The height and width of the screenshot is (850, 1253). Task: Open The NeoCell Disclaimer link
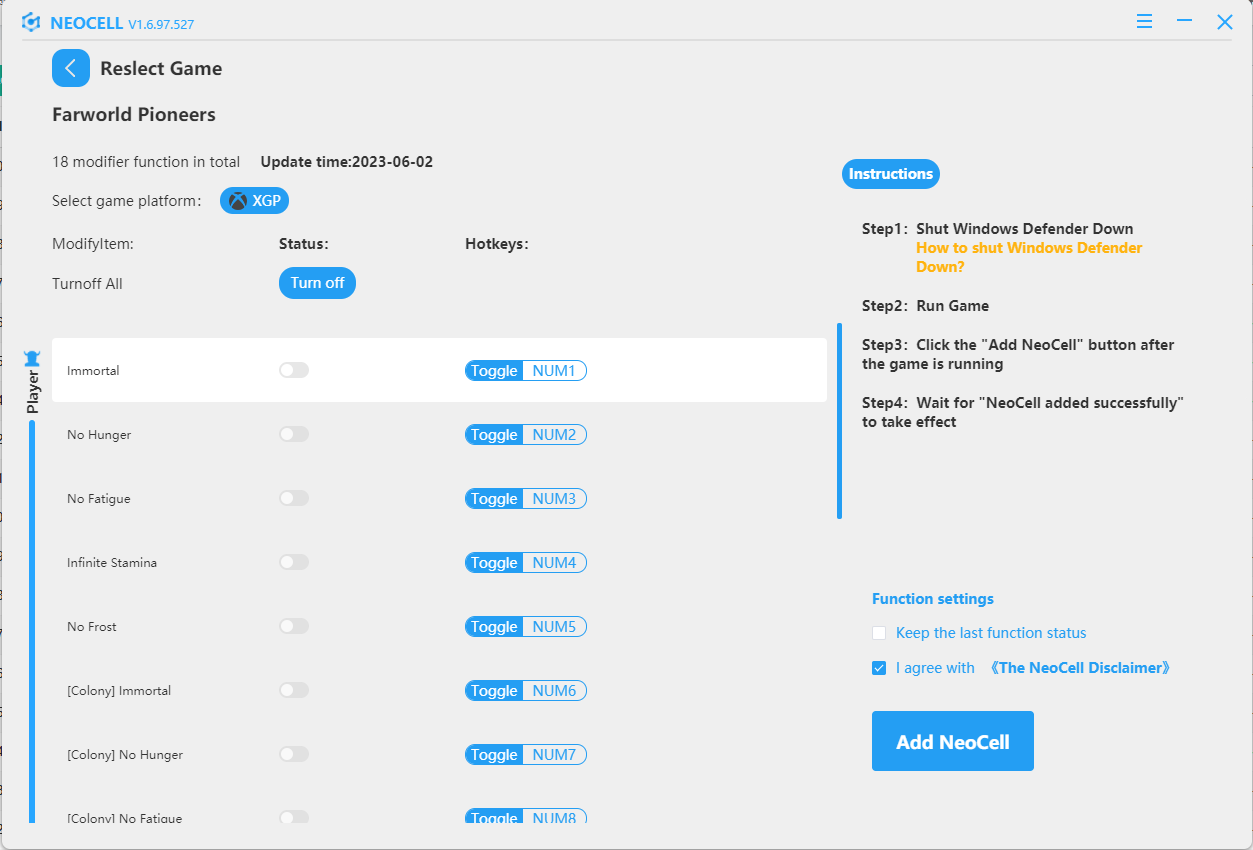pyautogui.click(x=1079, y=668)
